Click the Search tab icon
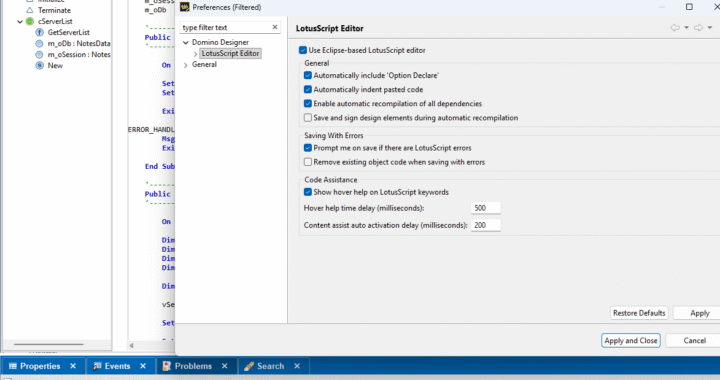 tap(249, 366)
